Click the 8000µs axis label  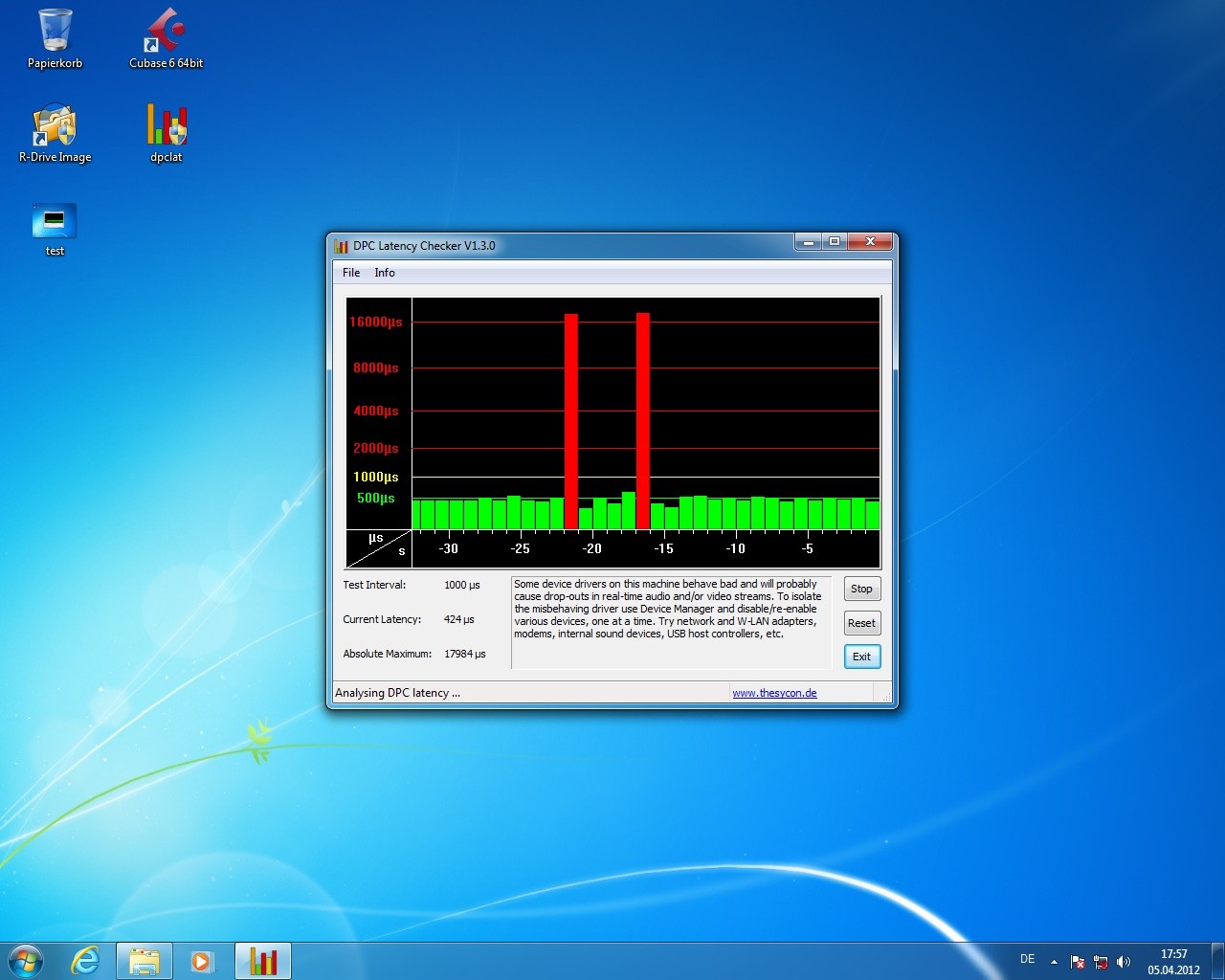point(376,367)
